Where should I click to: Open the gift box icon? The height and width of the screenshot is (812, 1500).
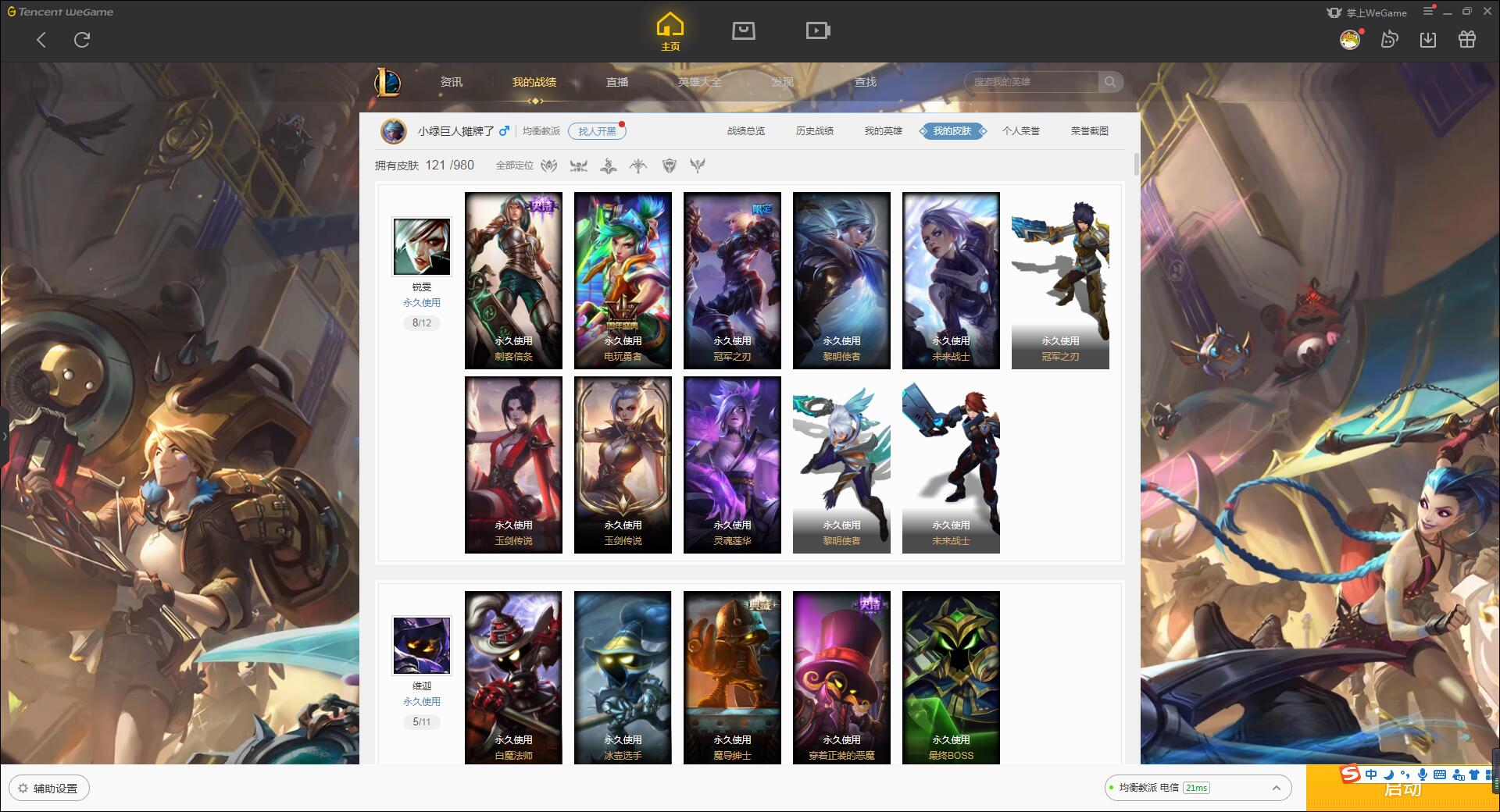coord(1467,39)
